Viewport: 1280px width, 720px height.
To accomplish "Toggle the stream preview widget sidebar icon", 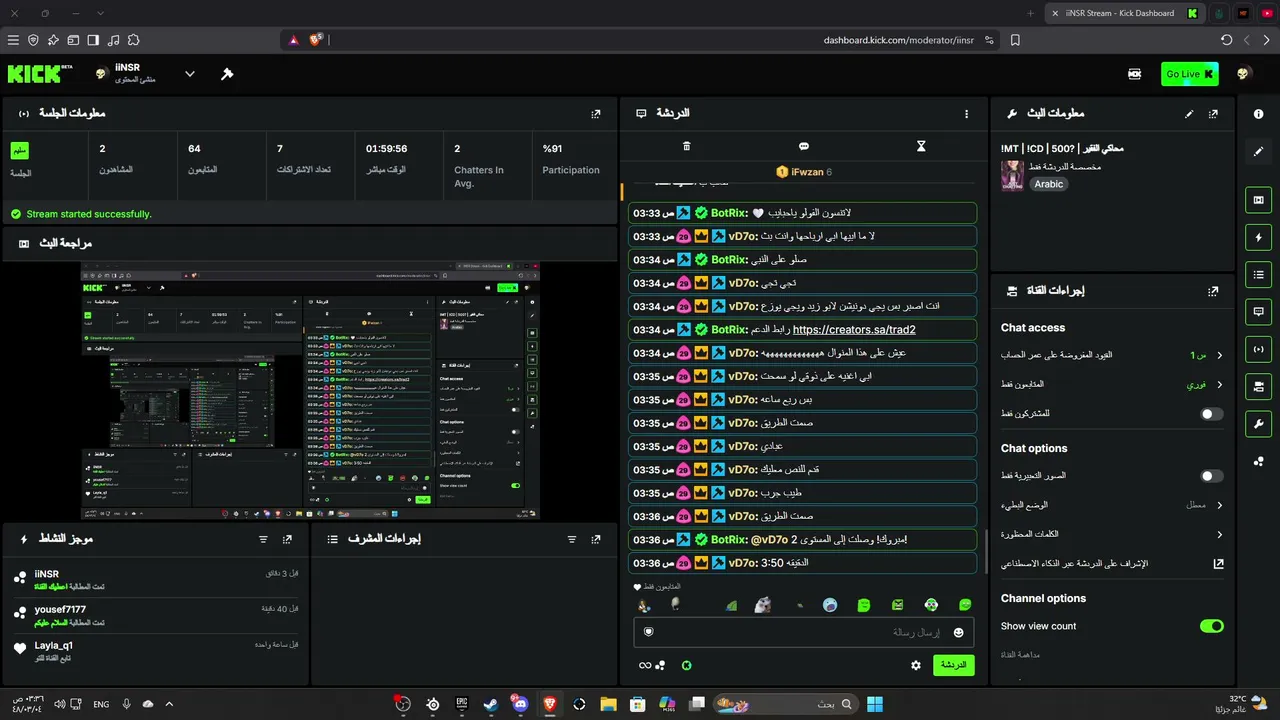I will click(1258, 200).
